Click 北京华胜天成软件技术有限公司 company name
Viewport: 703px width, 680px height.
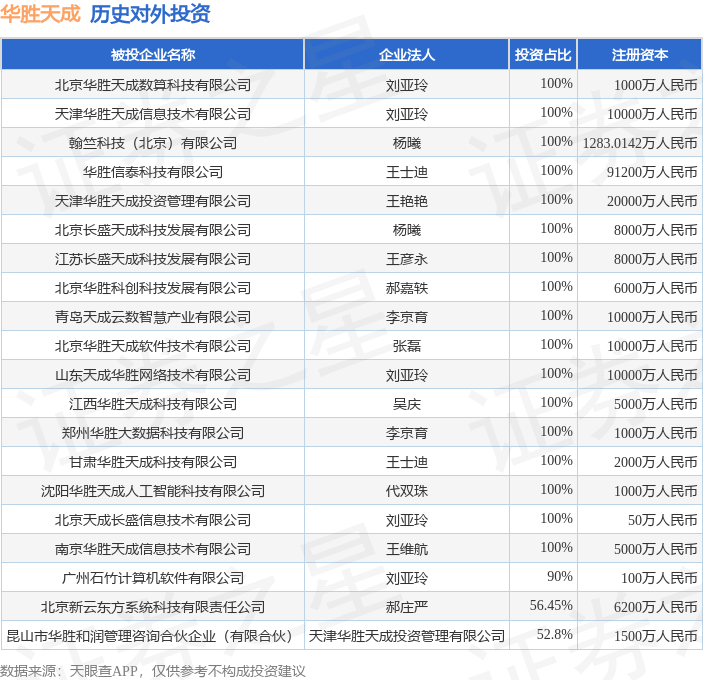coord(153,346)
